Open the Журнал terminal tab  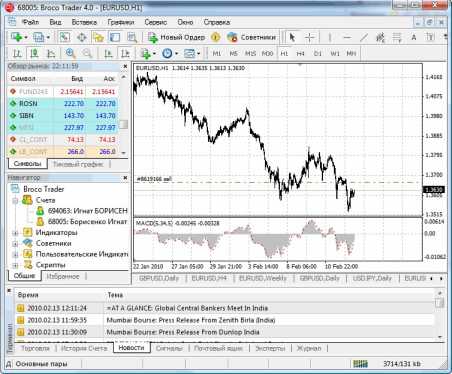click(x=309, y=348)
